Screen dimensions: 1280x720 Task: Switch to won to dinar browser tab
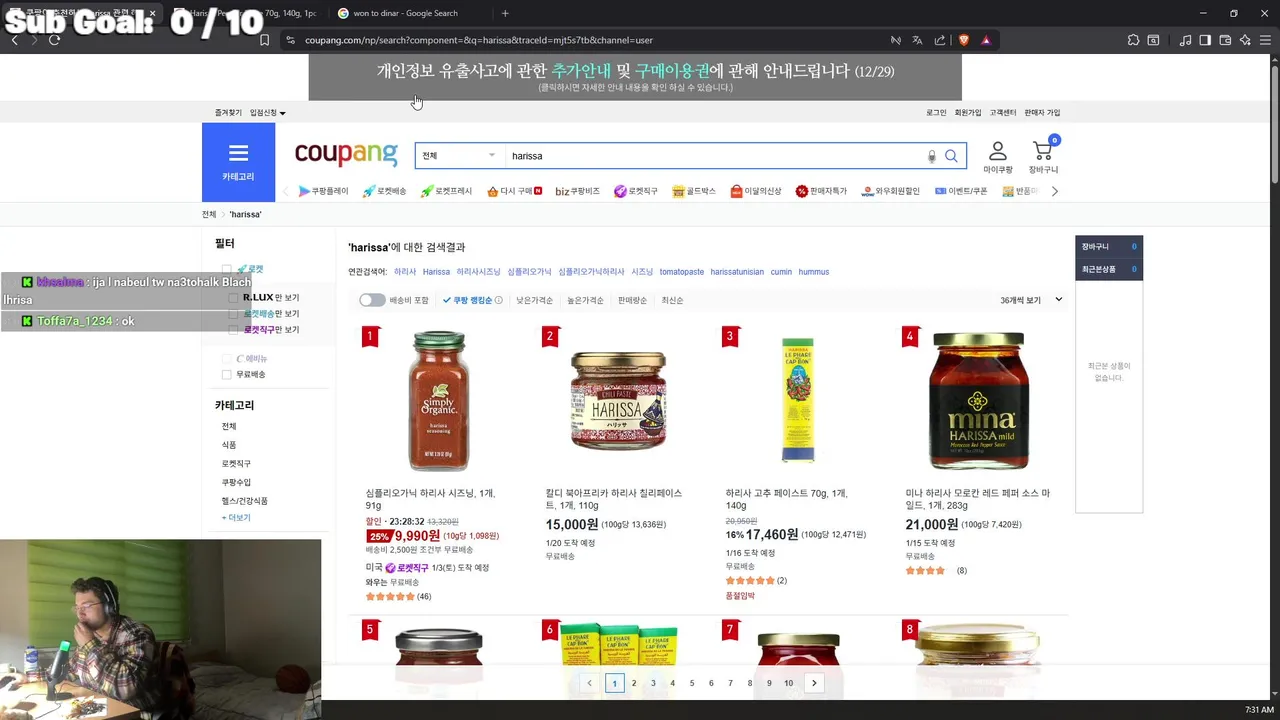pyautogui.click(x=405, y=13)
